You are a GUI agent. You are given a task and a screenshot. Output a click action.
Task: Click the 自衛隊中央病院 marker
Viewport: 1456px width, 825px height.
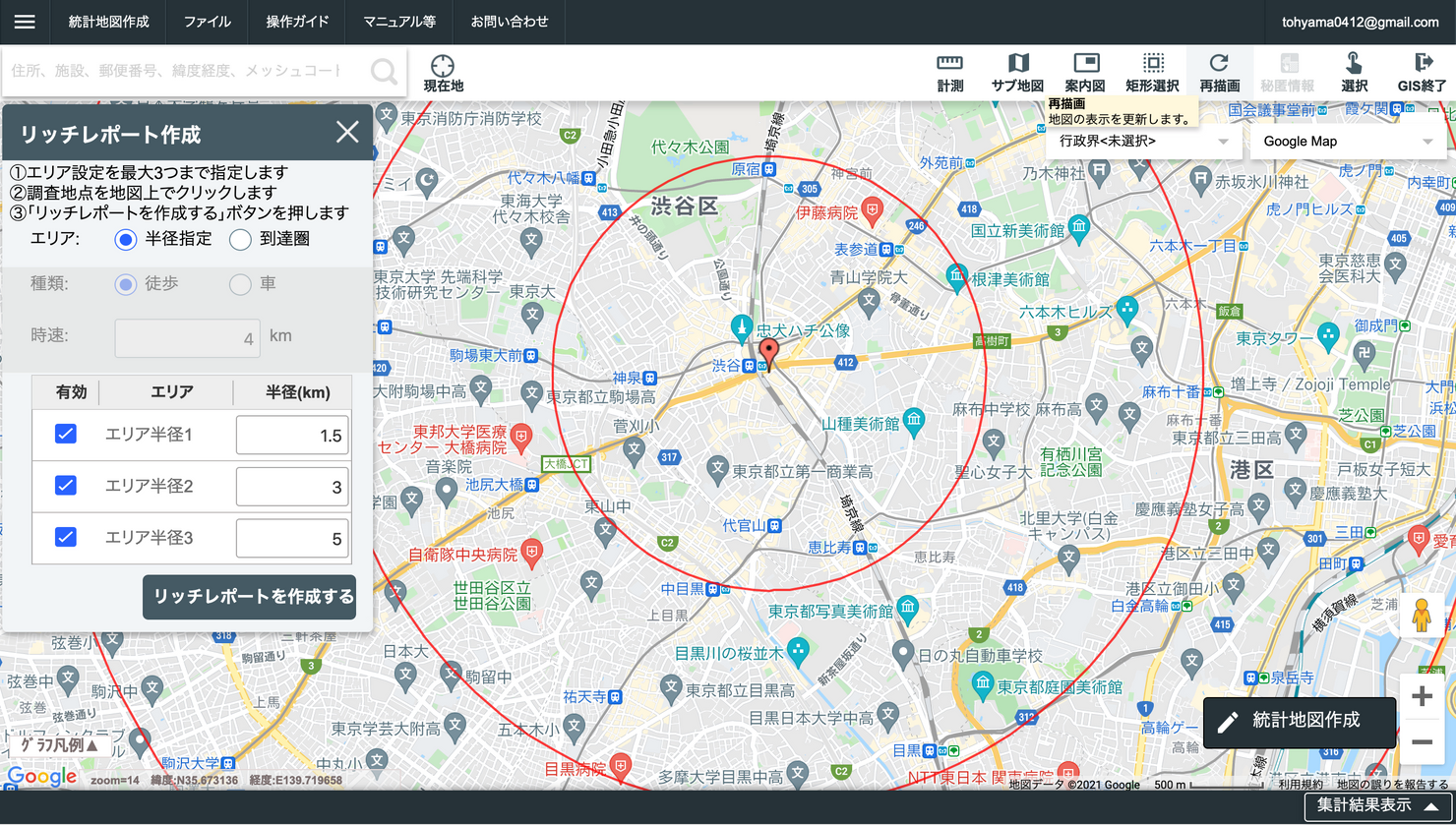tap(532, 552)
